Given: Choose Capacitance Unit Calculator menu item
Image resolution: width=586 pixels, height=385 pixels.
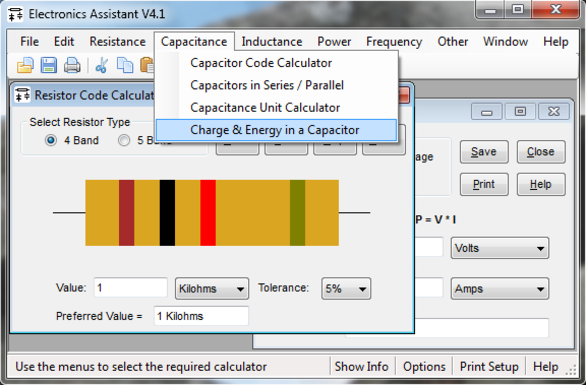Looking at the screenshot, I should coord(276,108).
